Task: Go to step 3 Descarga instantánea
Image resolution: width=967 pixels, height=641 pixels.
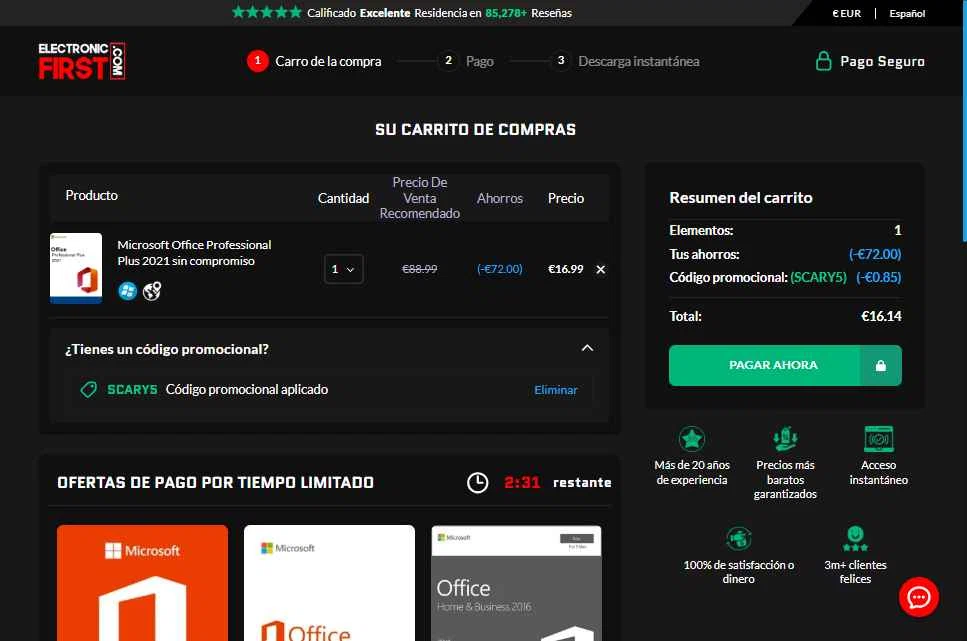Action: tap(625, 61)
